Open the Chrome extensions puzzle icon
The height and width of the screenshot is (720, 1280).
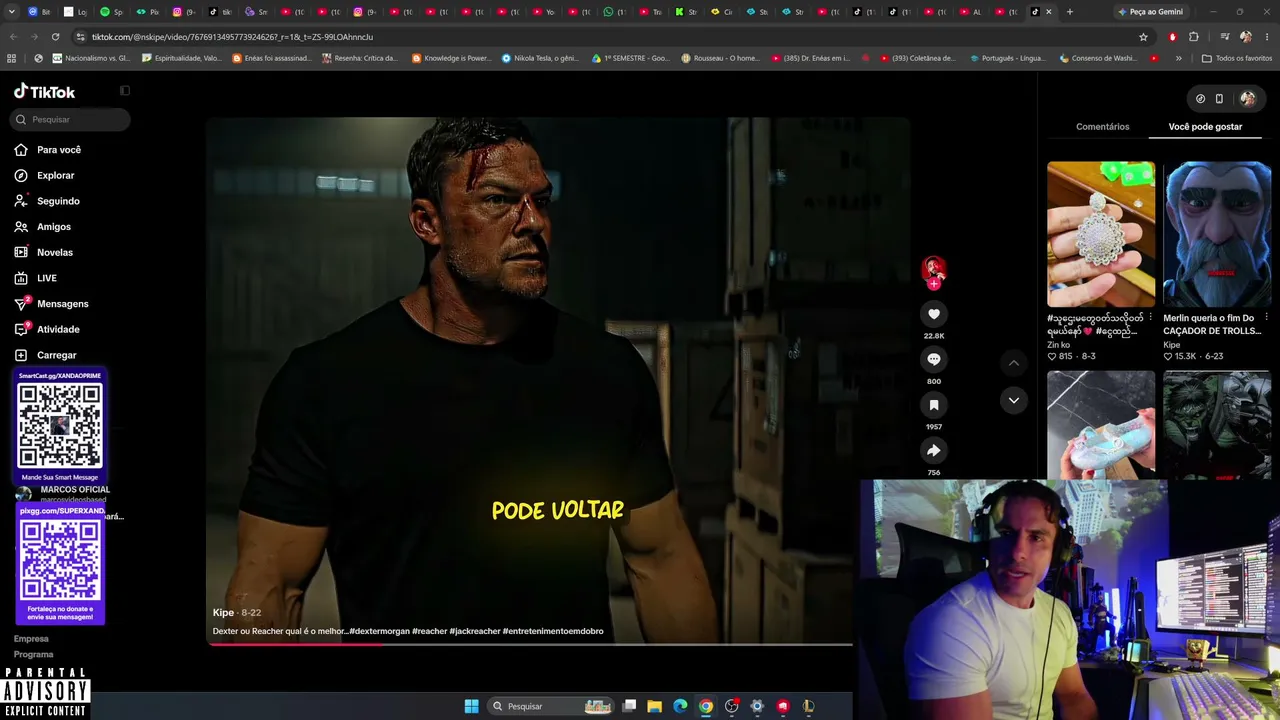pos(1194,37)
